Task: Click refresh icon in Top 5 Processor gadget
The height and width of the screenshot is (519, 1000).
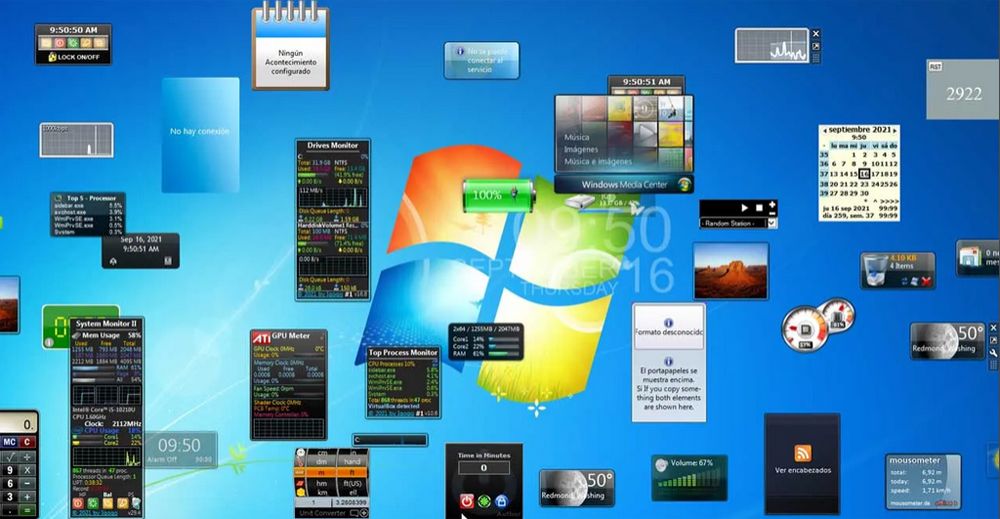Action: point(57,198)
